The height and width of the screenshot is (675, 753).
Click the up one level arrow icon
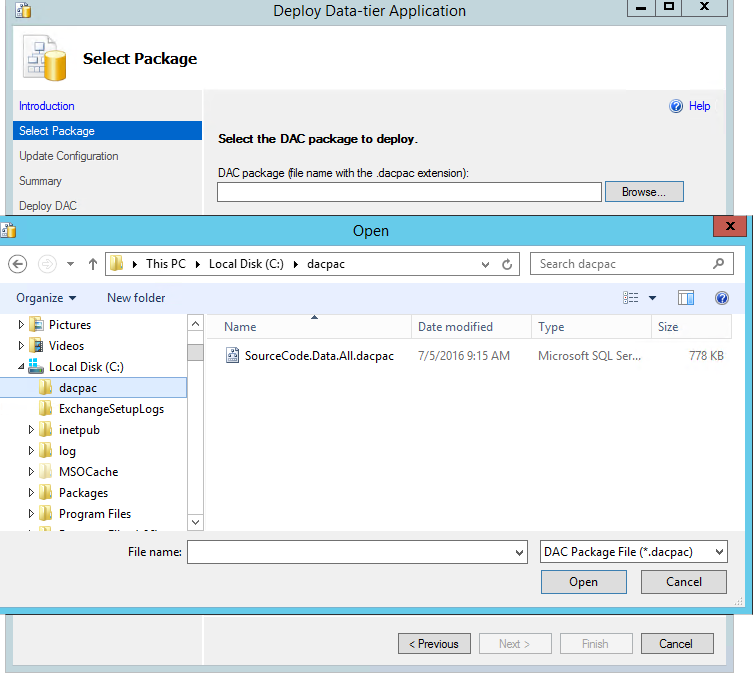(93, 264)
